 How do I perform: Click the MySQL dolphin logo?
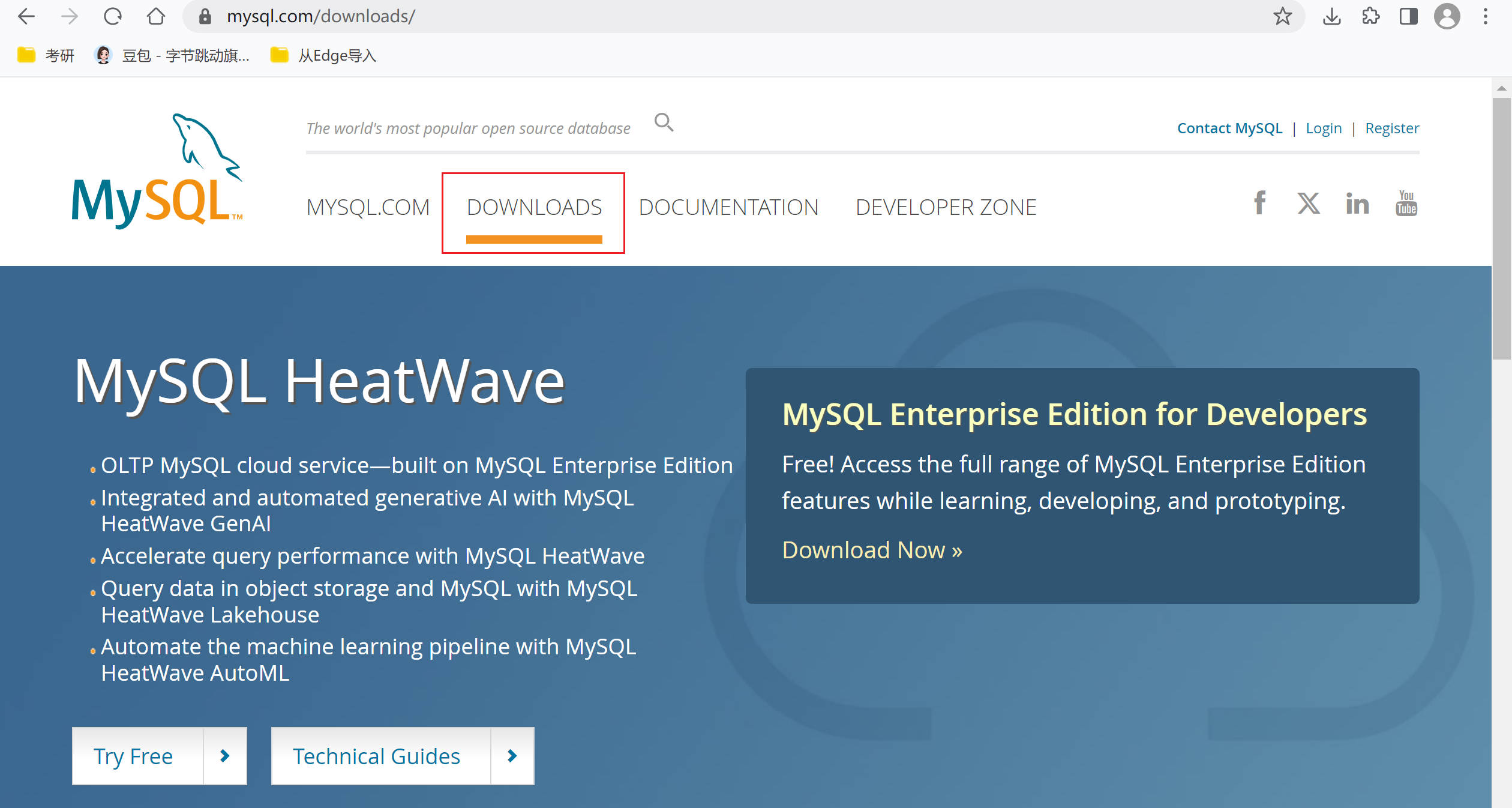[x=157, y=170]
